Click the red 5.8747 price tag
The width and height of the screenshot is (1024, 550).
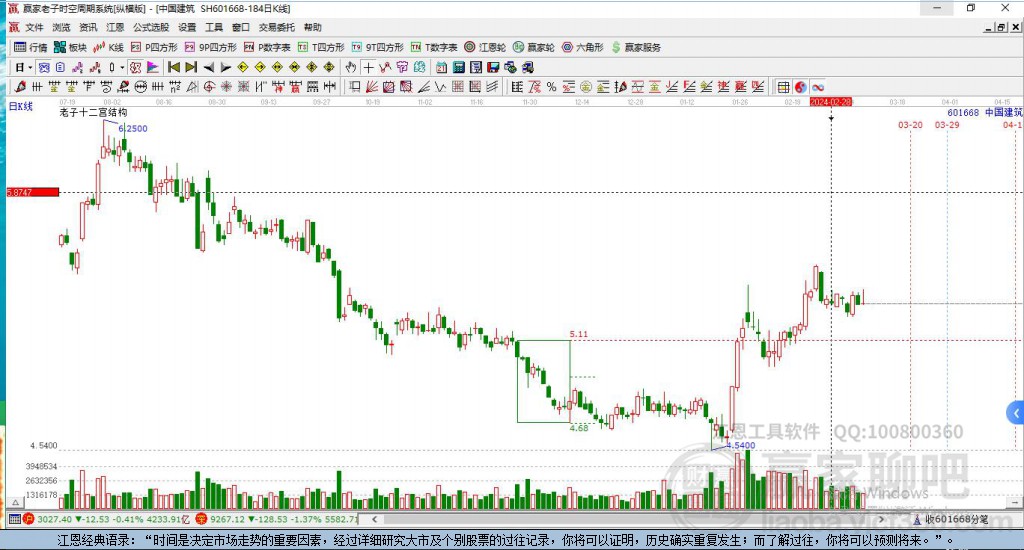click(33, 192)
